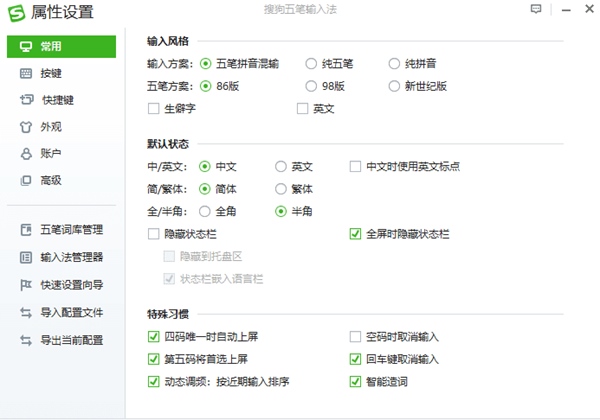Screen dimensions: 600x420
Task: Click the shirt icon beside 外观
Action: (x=26, y=127)
